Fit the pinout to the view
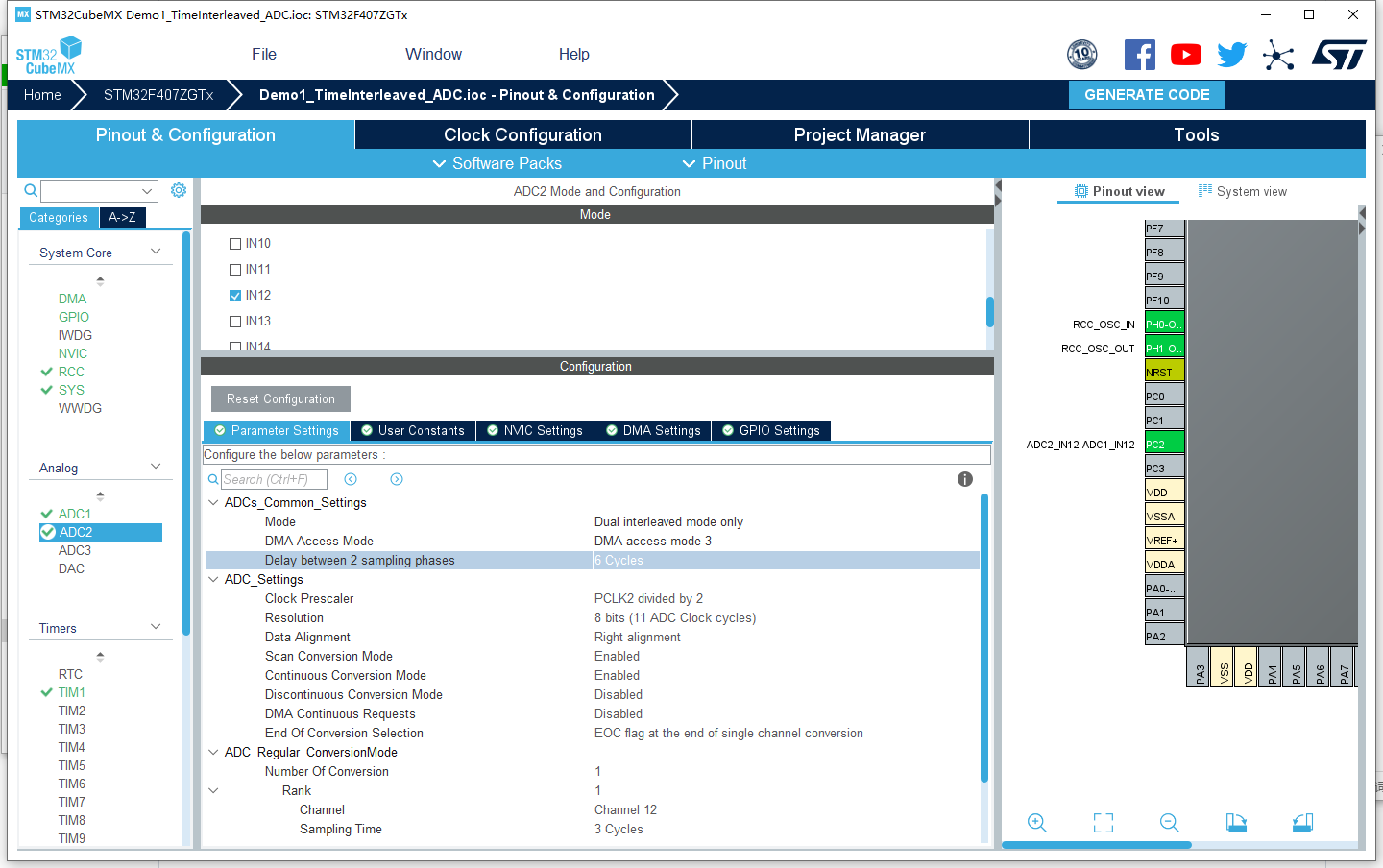 [1104, 823]
